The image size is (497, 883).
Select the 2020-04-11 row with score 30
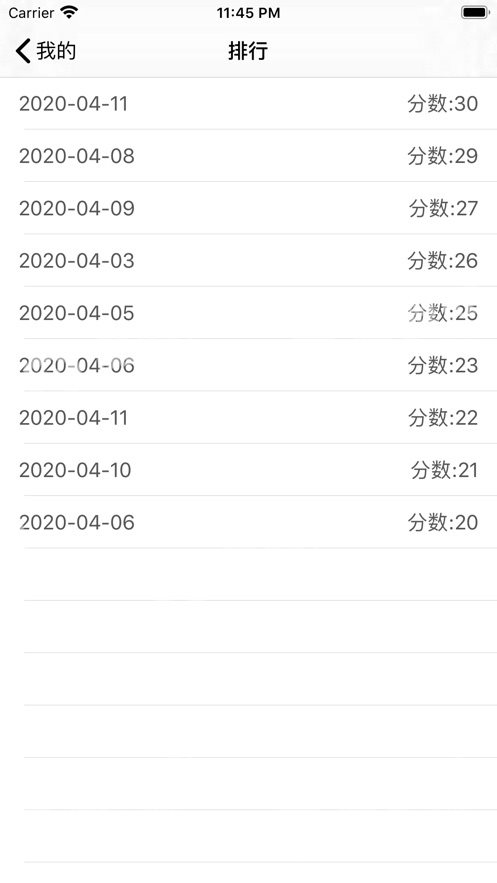[x=248, y=104]
